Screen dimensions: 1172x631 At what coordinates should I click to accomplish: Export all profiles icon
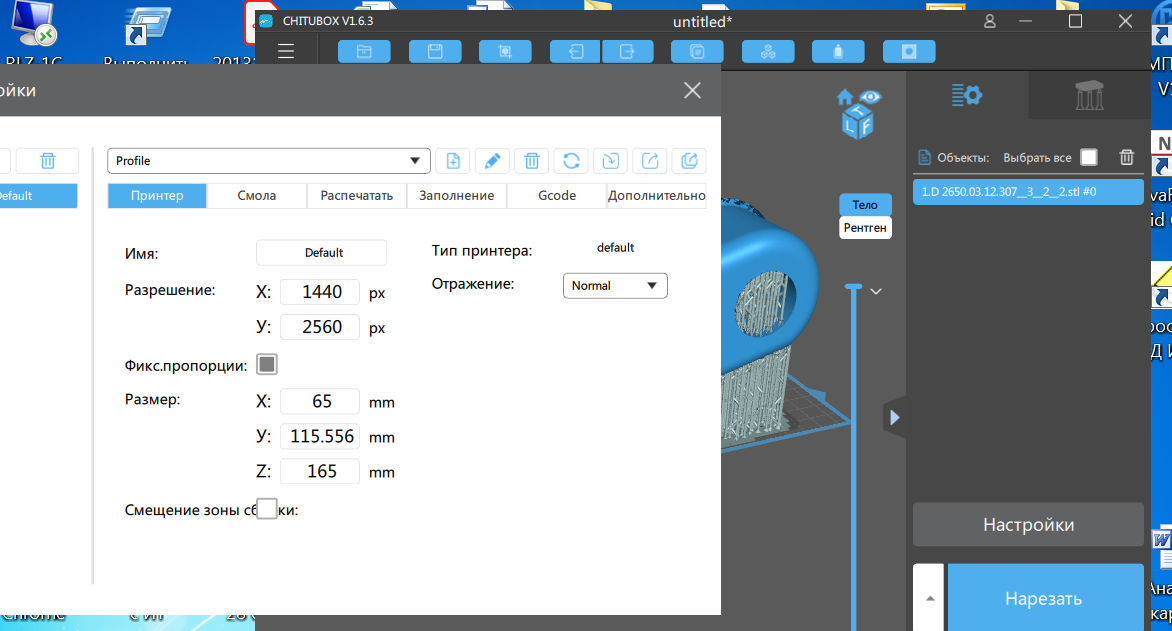(689, 161)
